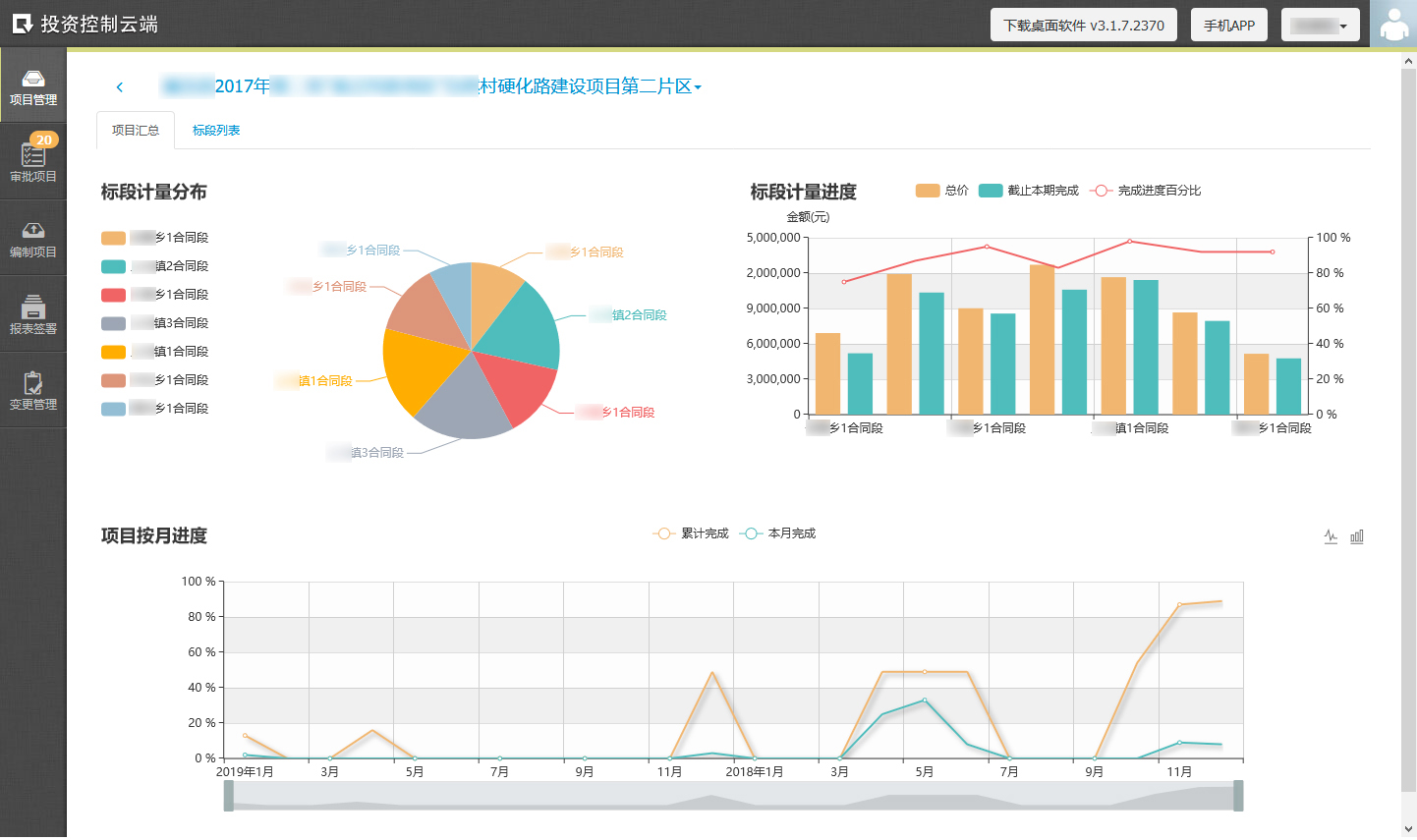Expand the project title dropdown
Viewport: 1417px width, 840px height.
698,87
